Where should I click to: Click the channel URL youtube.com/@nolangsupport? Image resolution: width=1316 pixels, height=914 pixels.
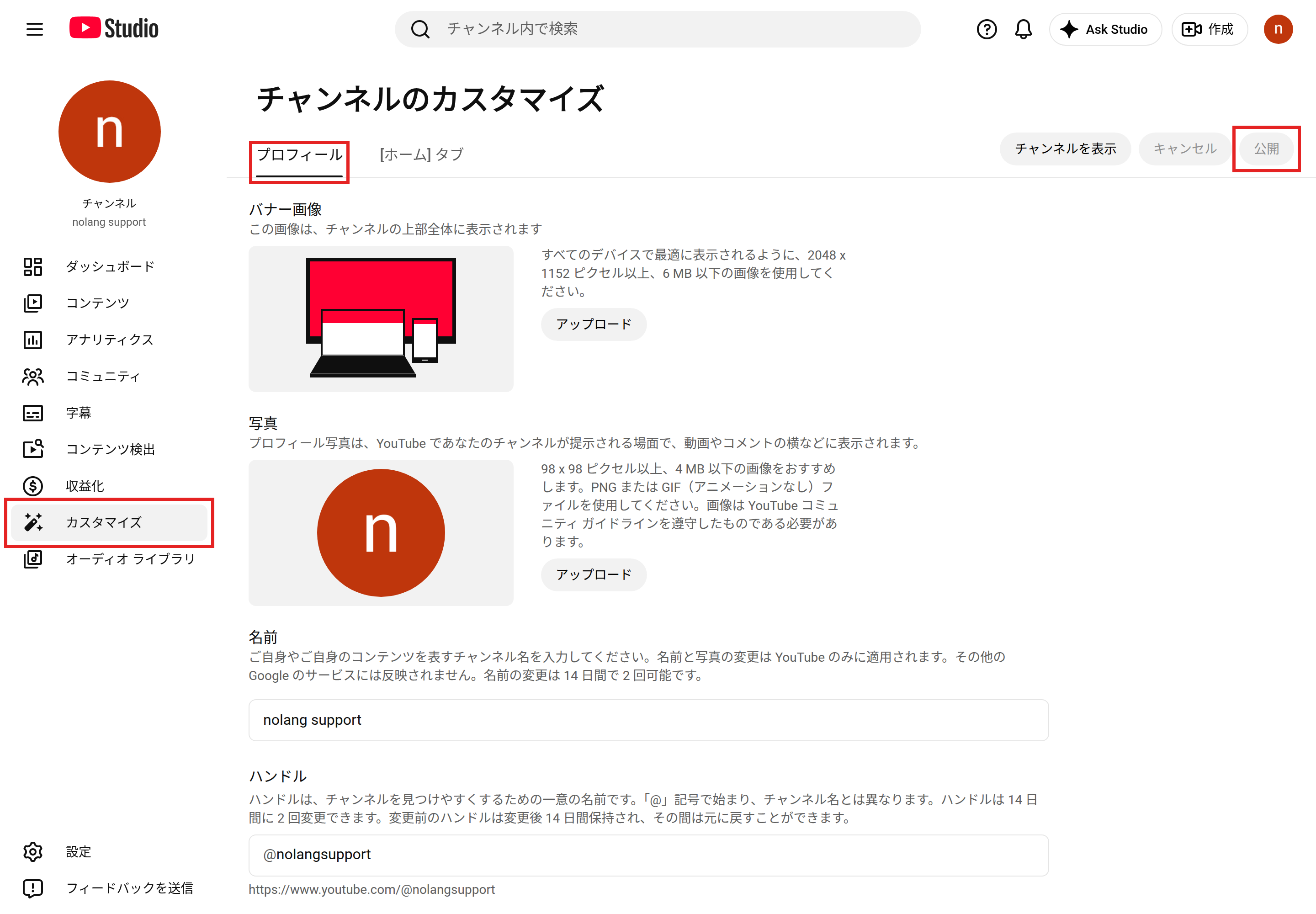(x=371, y=889)
